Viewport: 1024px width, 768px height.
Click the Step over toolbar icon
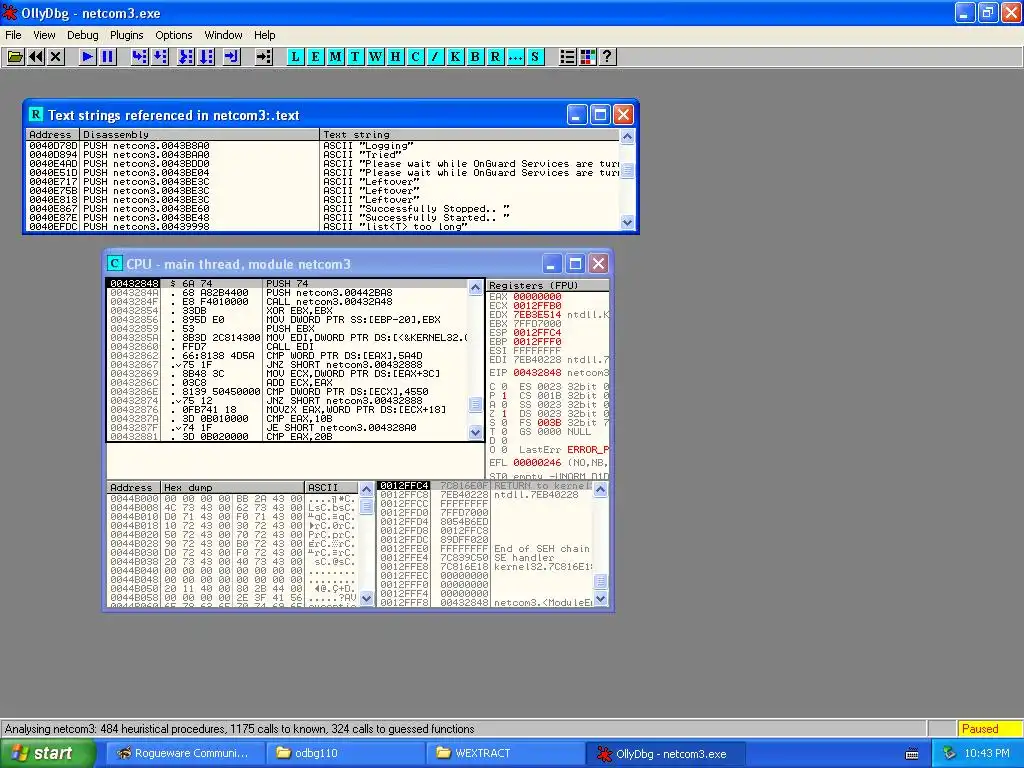coord(160,57)
